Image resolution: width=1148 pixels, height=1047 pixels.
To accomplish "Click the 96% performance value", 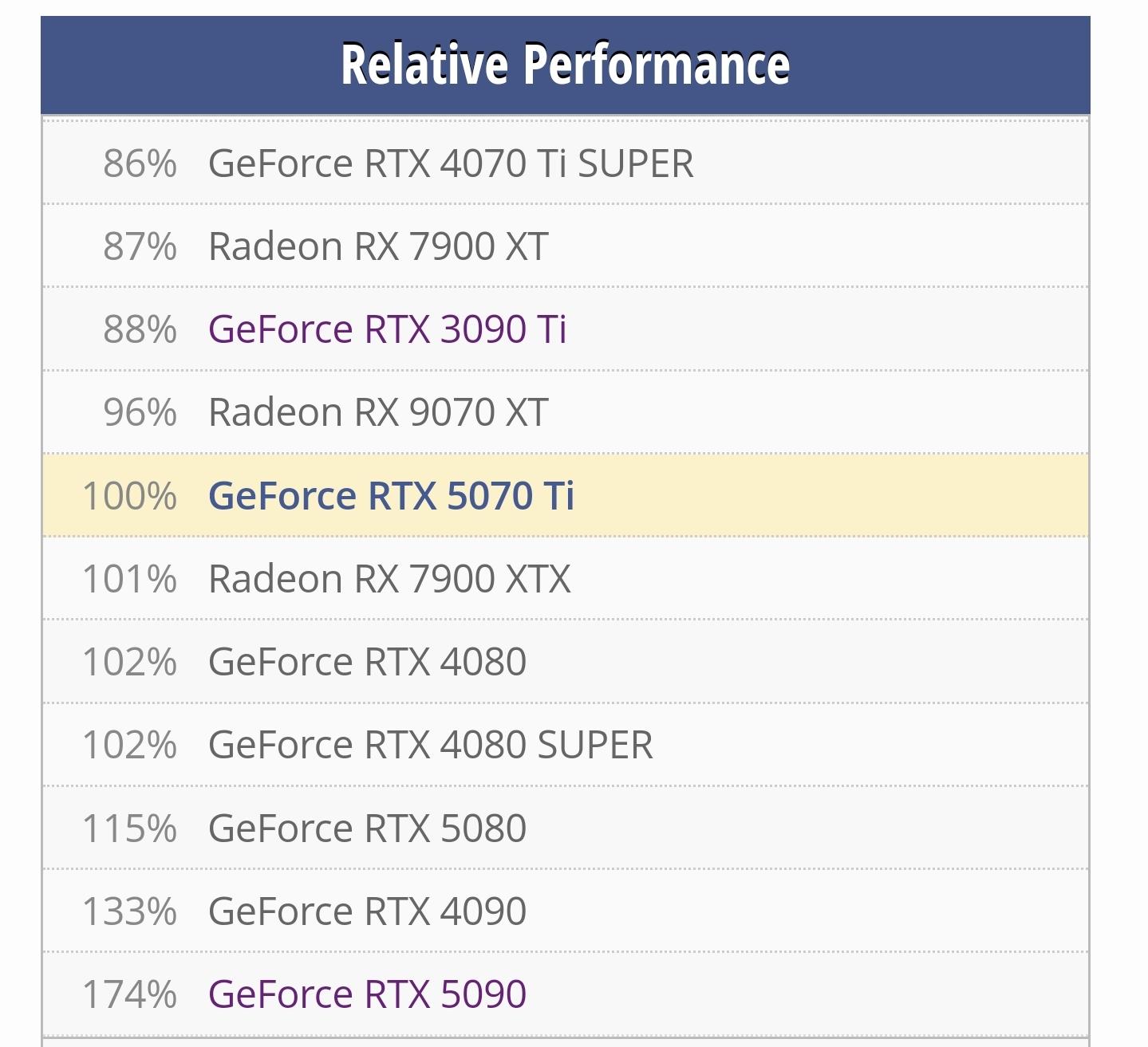I will point(140,412).
